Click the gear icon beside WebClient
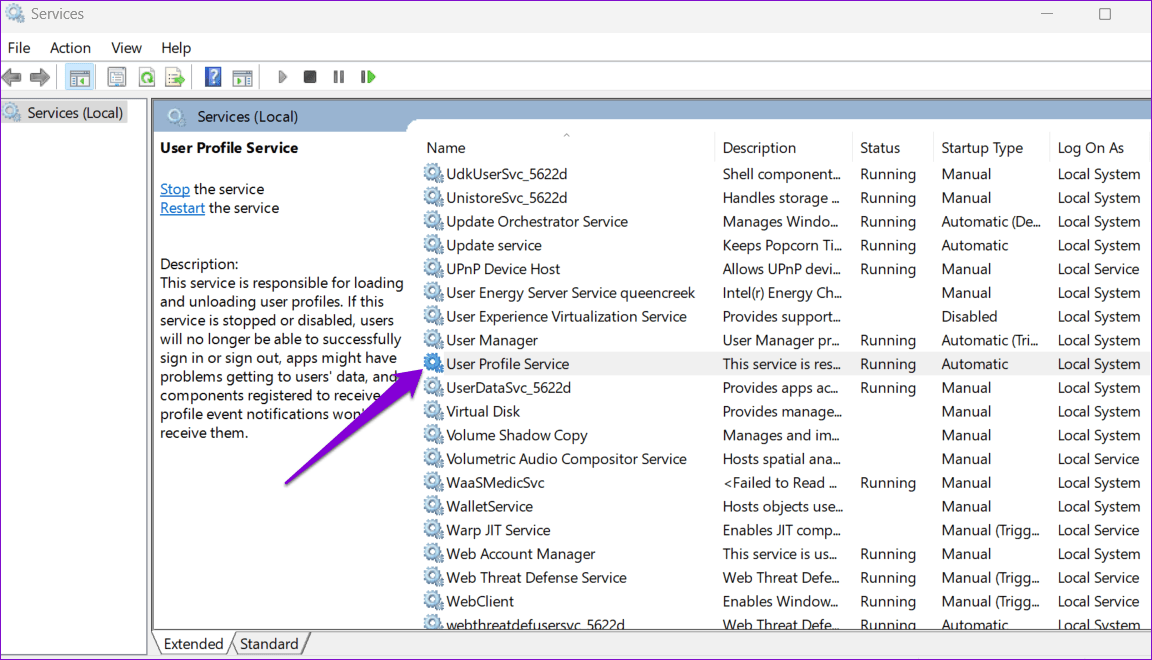Viewport: 1152px width, 660px height. [433, 600]
